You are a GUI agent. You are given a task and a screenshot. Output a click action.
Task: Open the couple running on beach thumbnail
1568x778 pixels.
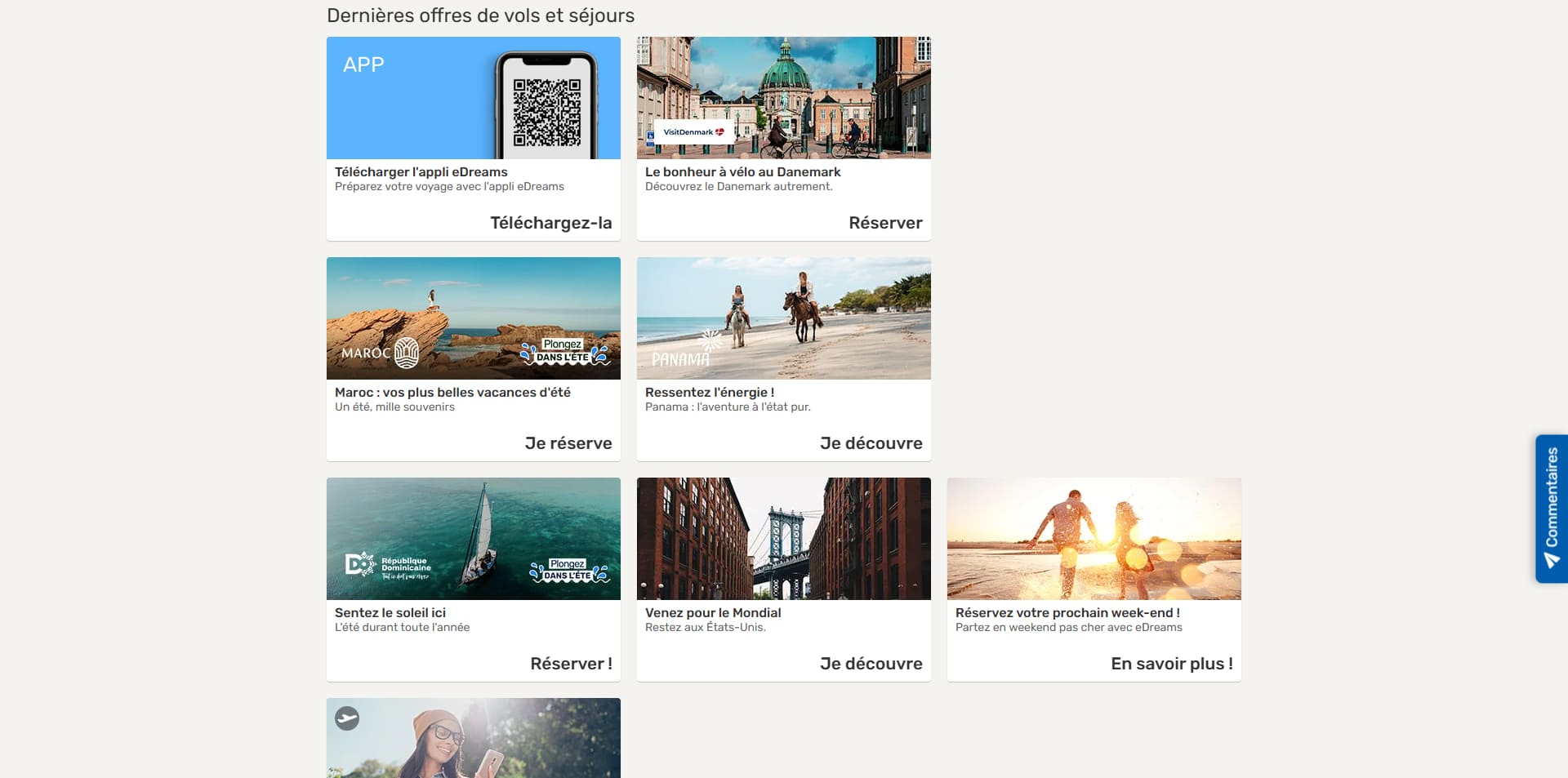click(1094, 539)
